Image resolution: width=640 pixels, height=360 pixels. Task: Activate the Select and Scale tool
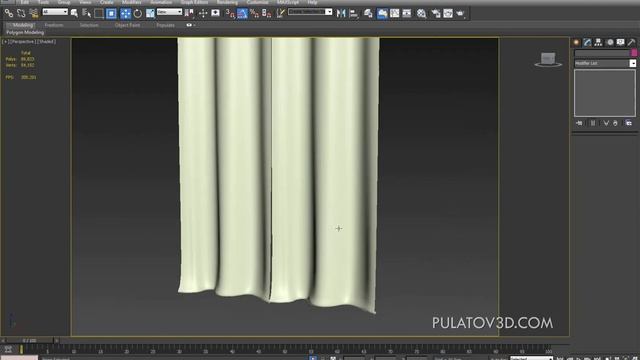tap(150, 13)
